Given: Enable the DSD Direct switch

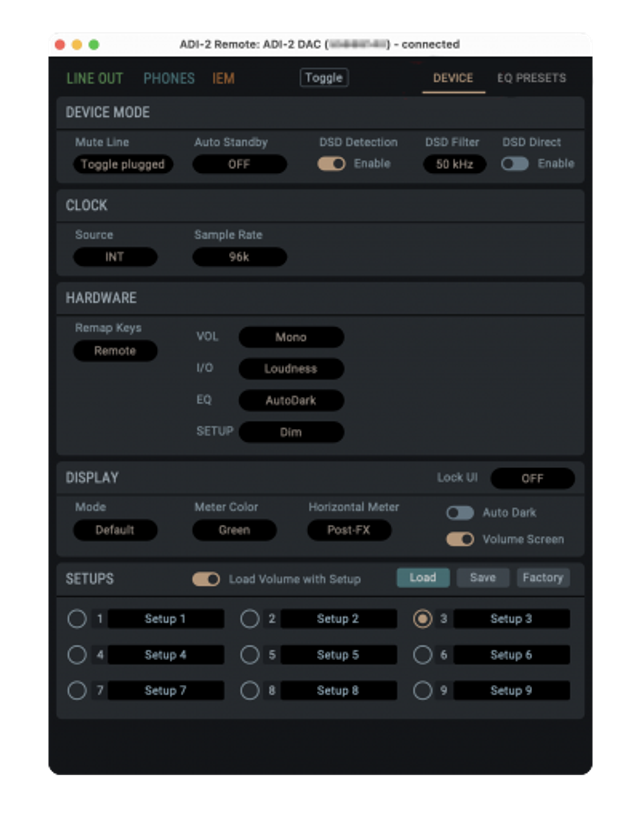Looking at the screenshot, I should tap(514, 164).
